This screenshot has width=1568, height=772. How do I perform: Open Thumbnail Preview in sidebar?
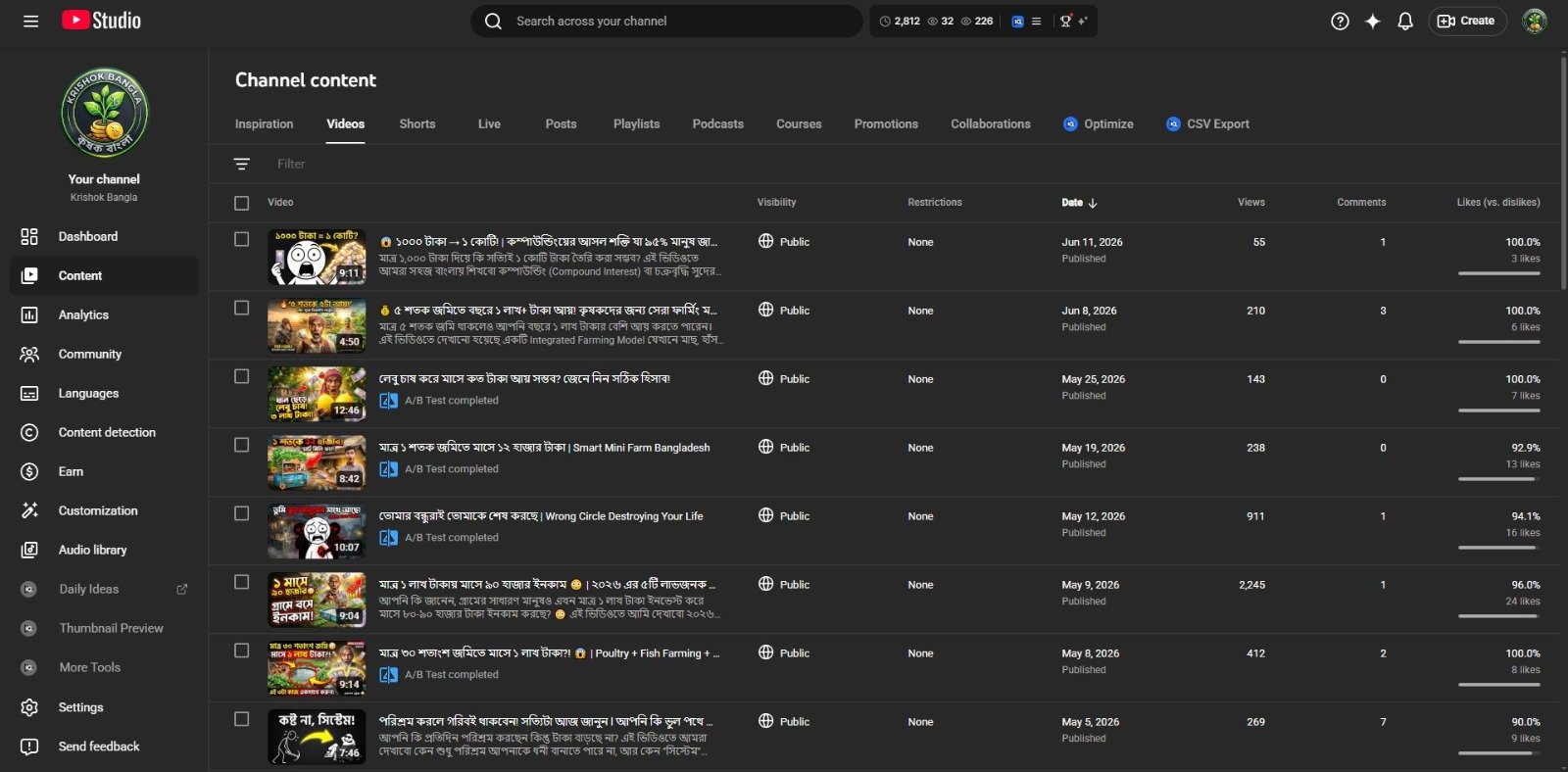coord(104,628)
